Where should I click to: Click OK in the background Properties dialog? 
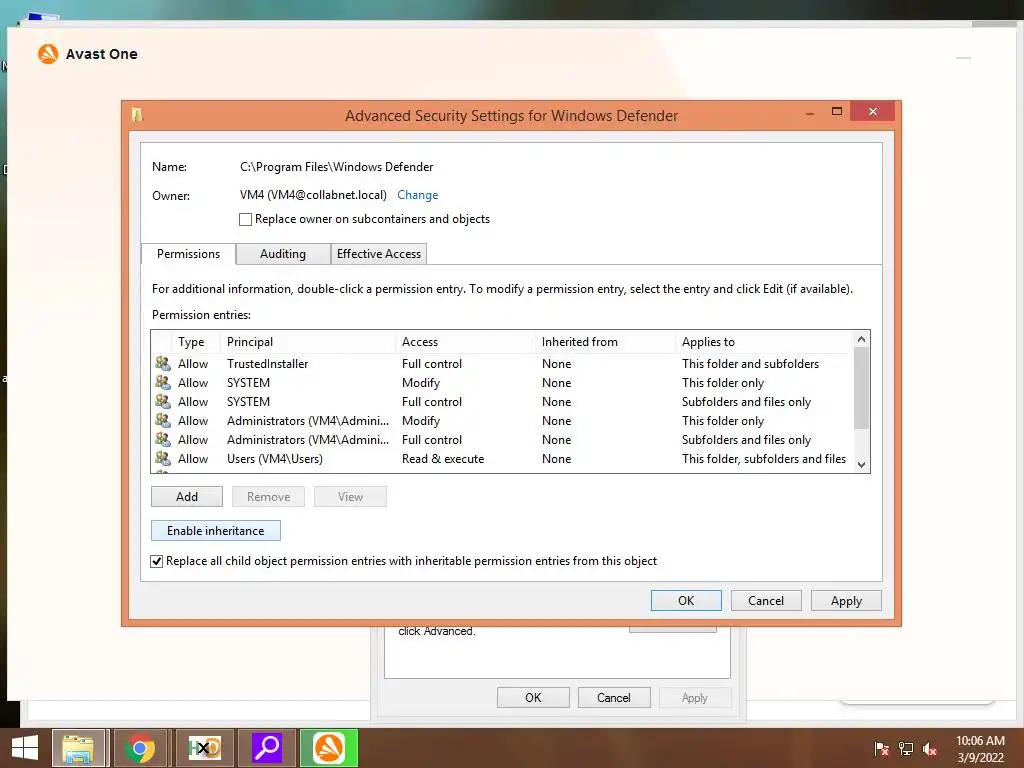click(x=533, y=697)
